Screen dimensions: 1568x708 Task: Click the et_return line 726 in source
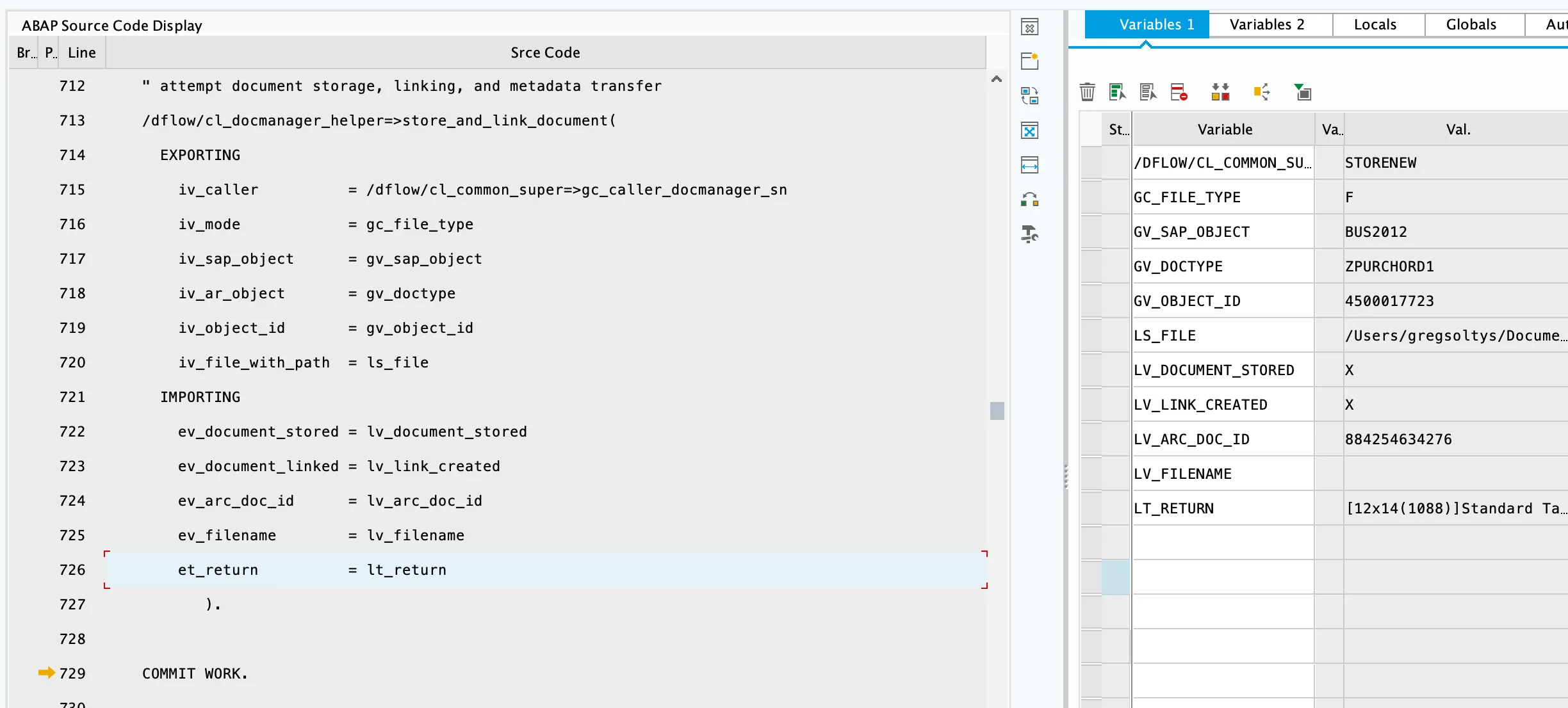click(x=546, y=570)
